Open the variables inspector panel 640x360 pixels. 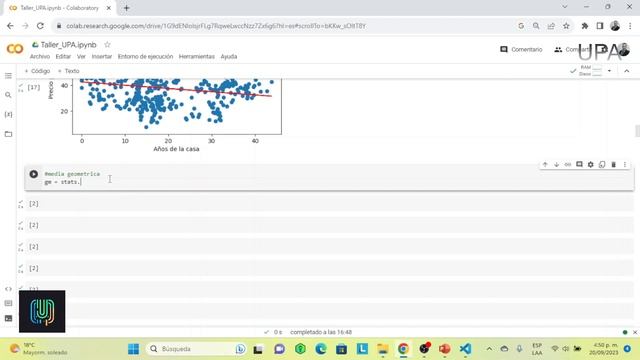pos(8,114)
